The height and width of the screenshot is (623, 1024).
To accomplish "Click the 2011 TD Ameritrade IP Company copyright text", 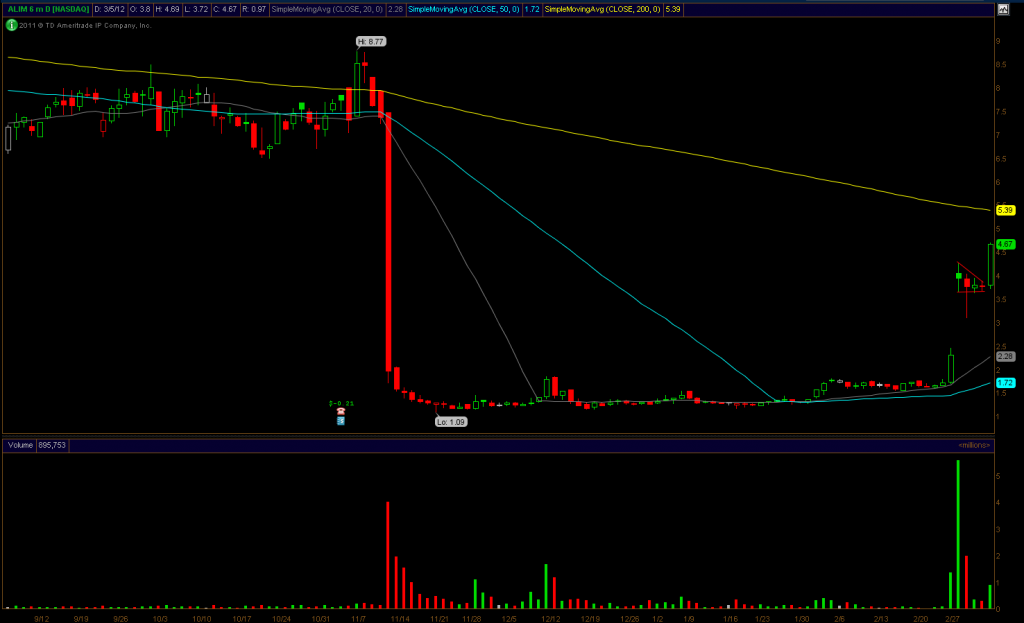I will 85,25.
